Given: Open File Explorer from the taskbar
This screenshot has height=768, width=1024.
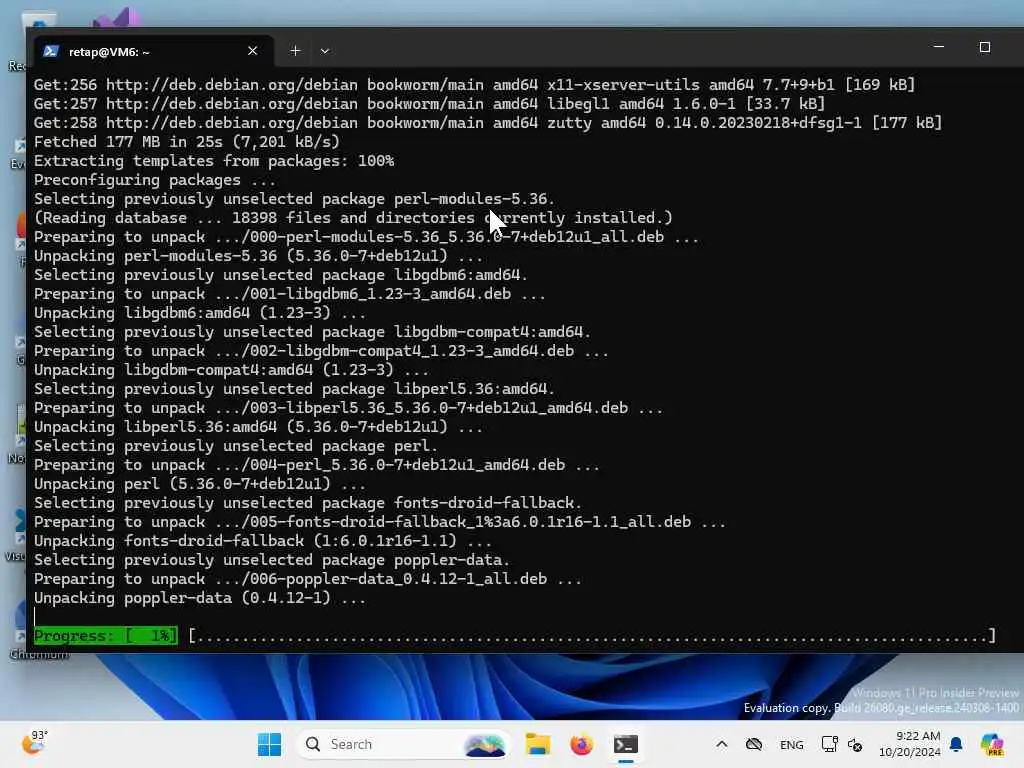Looking at the screenshot, I should (x=537, y=744).
